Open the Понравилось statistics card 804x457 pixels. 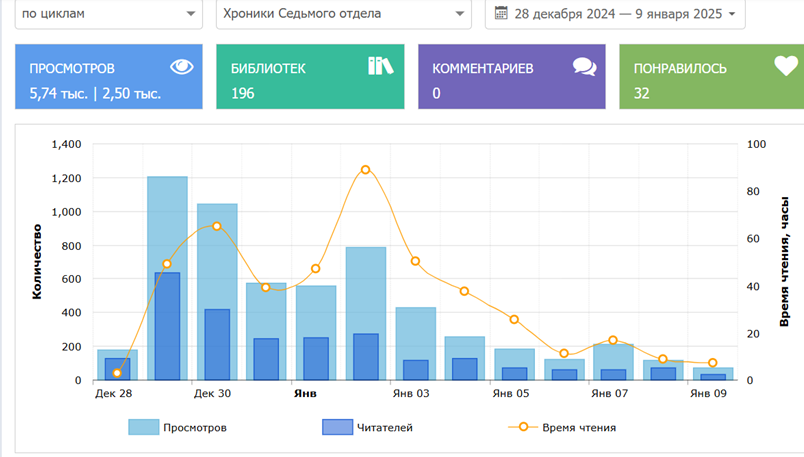pyautogui.click(x=712, y=77)
